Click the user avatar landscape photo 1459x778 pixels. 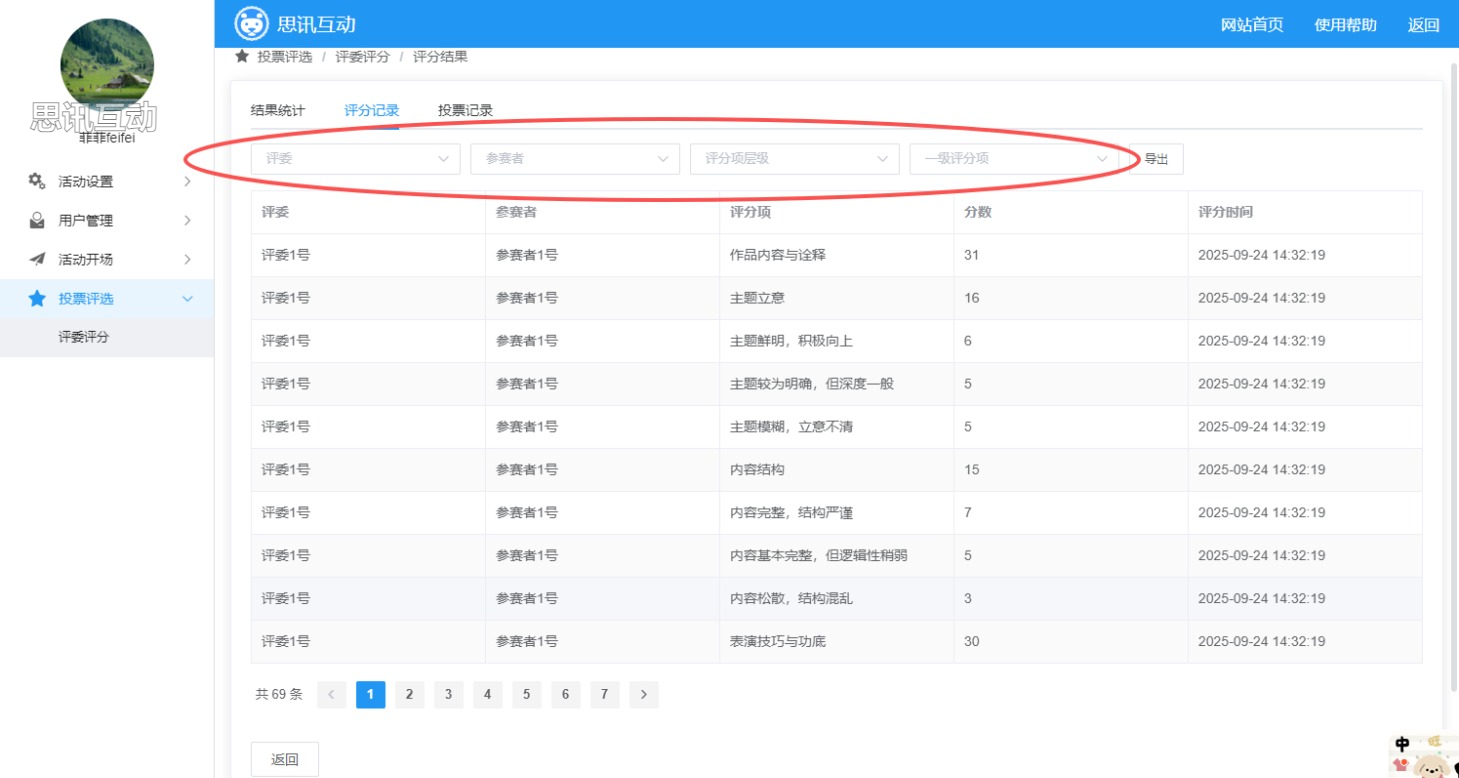coord(107,65)
